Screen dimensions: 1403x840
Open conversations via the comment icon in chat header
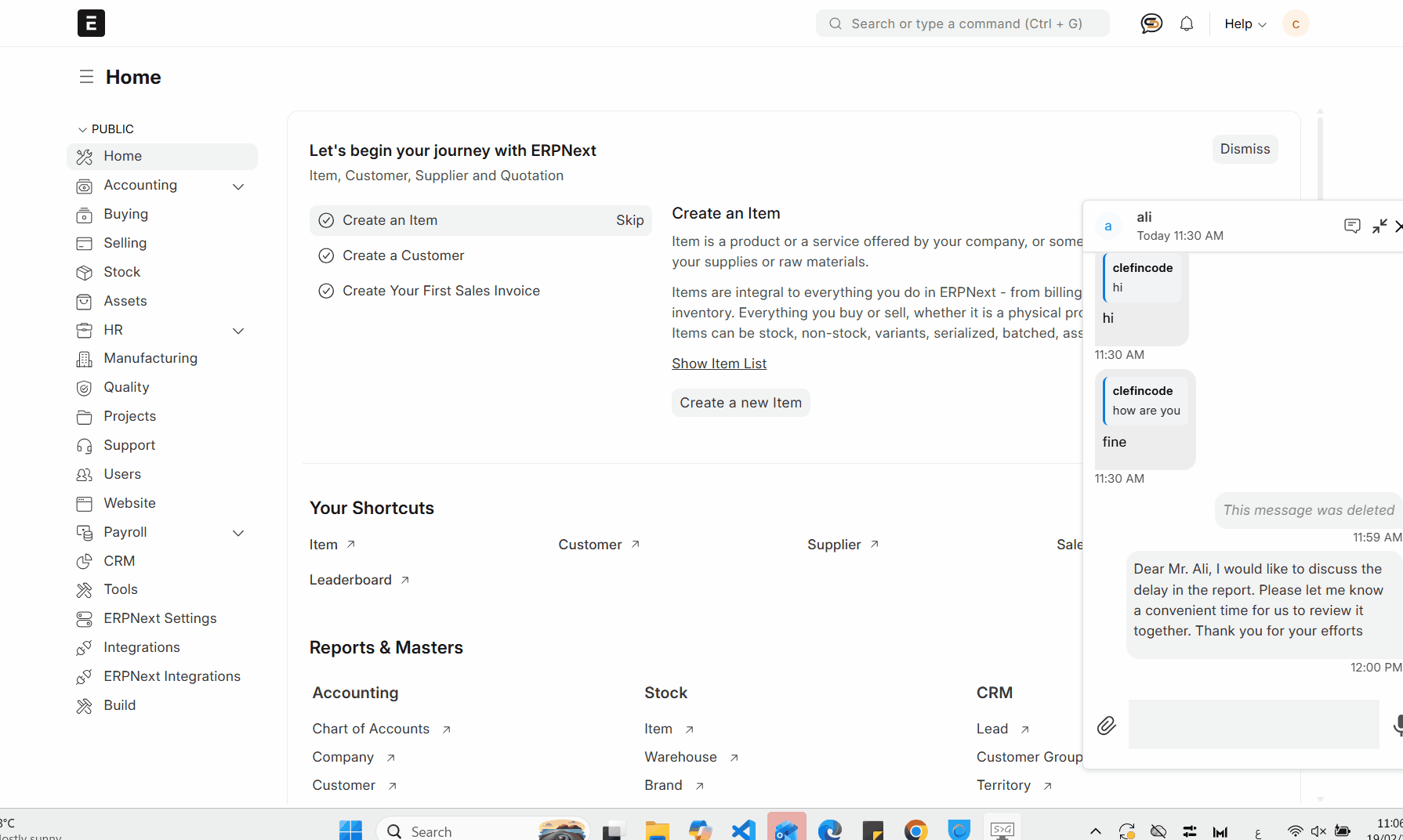(x=1351, y=226)
